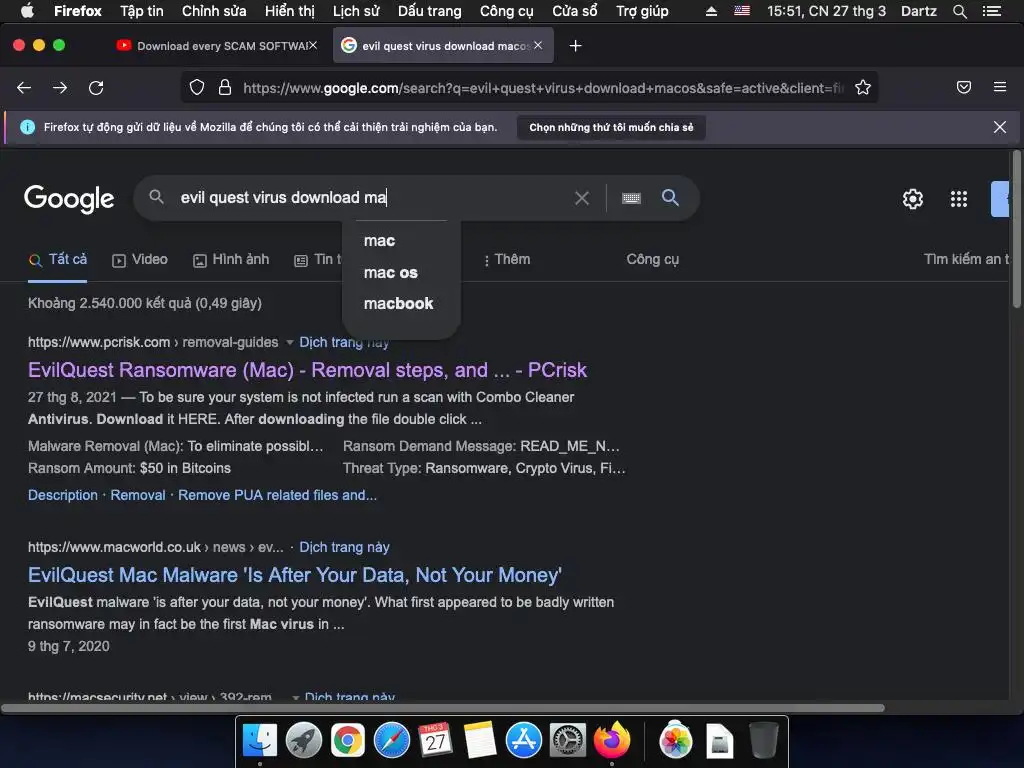Open the 'Trợ giúp' help menu
1024x768 pixels.
click(x=643, y=11)
